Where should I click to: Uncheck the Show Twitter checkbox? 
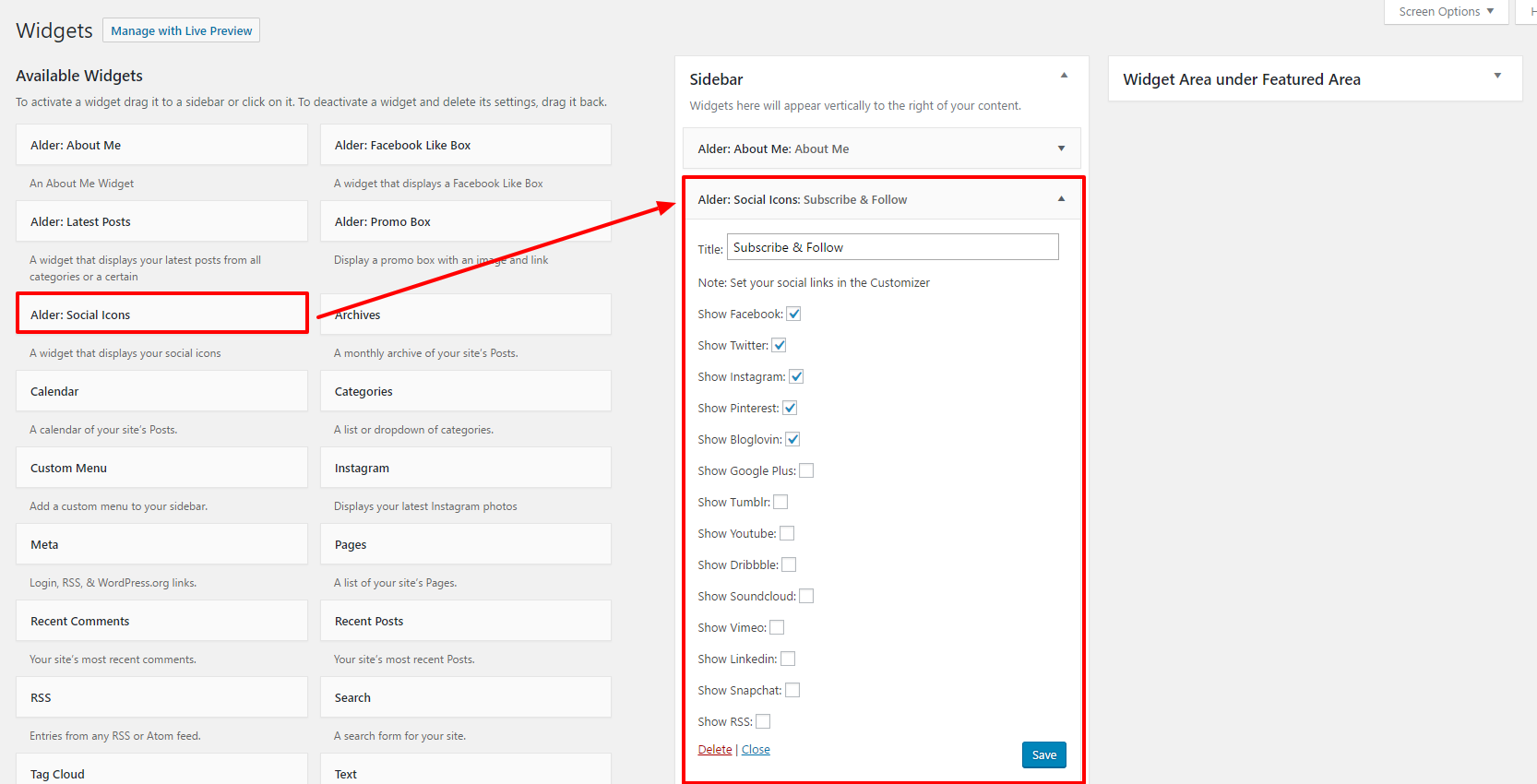click(x=779, y=345)
